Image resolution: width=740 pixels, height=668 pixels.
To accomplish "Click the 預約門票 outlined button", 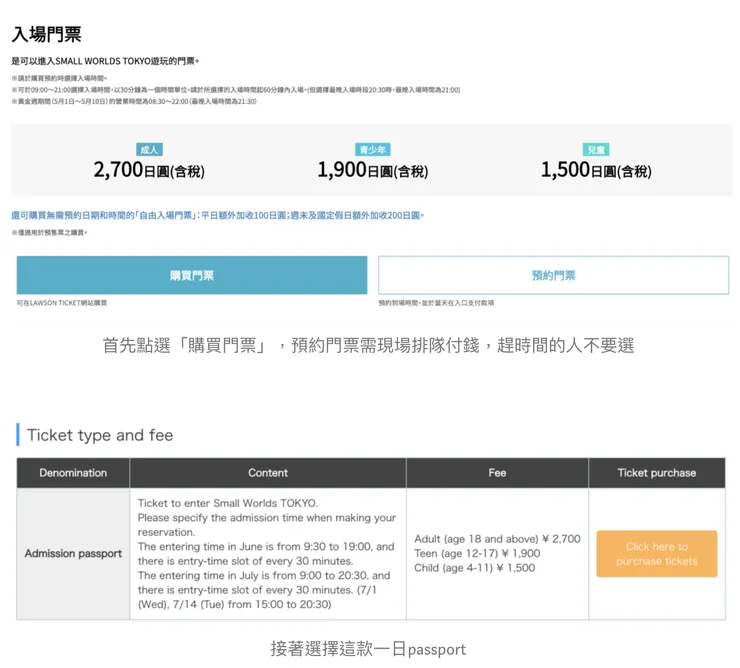I will coord(553,275).
